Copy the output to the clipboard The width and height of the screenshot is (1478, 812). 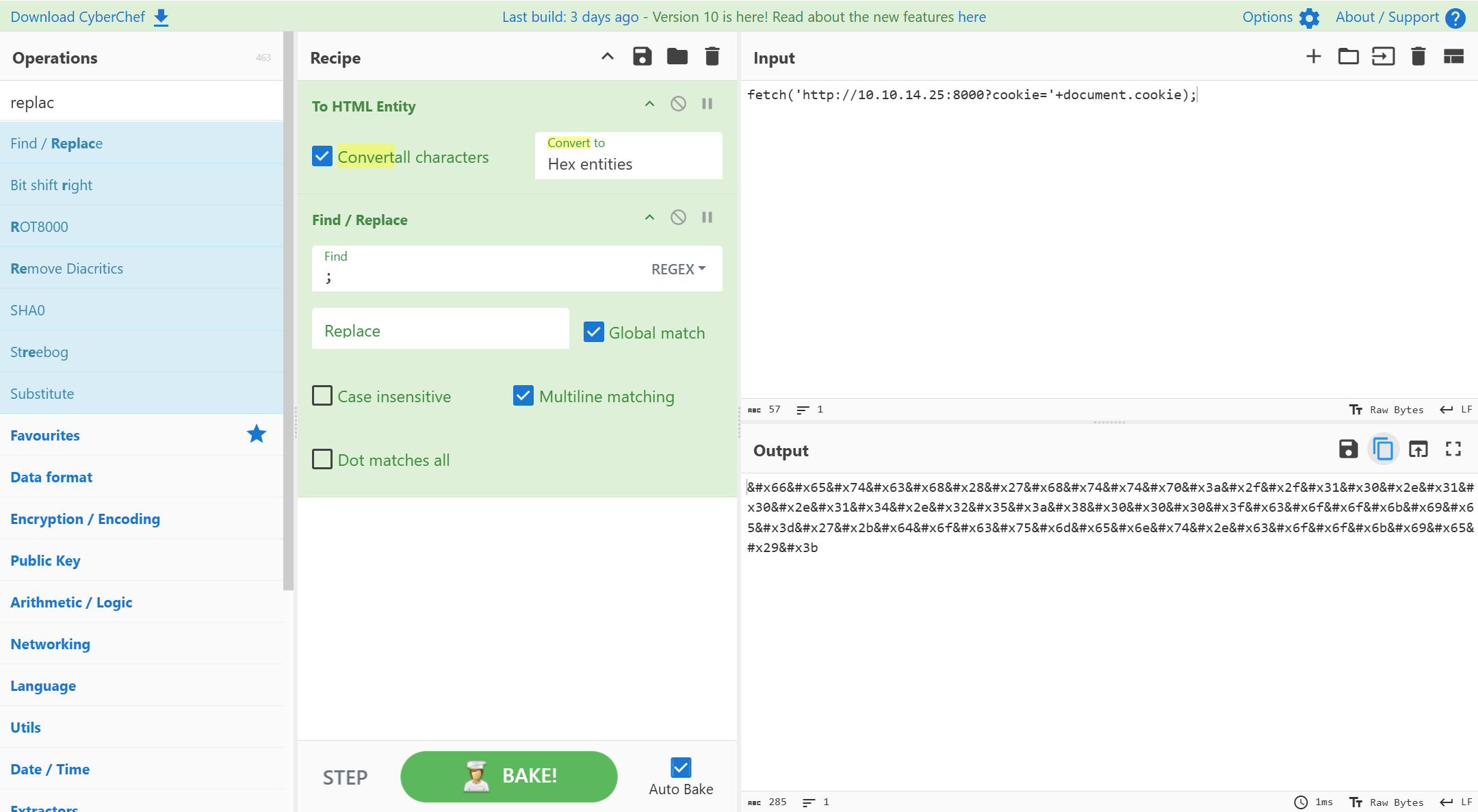tap(1383, 449)
